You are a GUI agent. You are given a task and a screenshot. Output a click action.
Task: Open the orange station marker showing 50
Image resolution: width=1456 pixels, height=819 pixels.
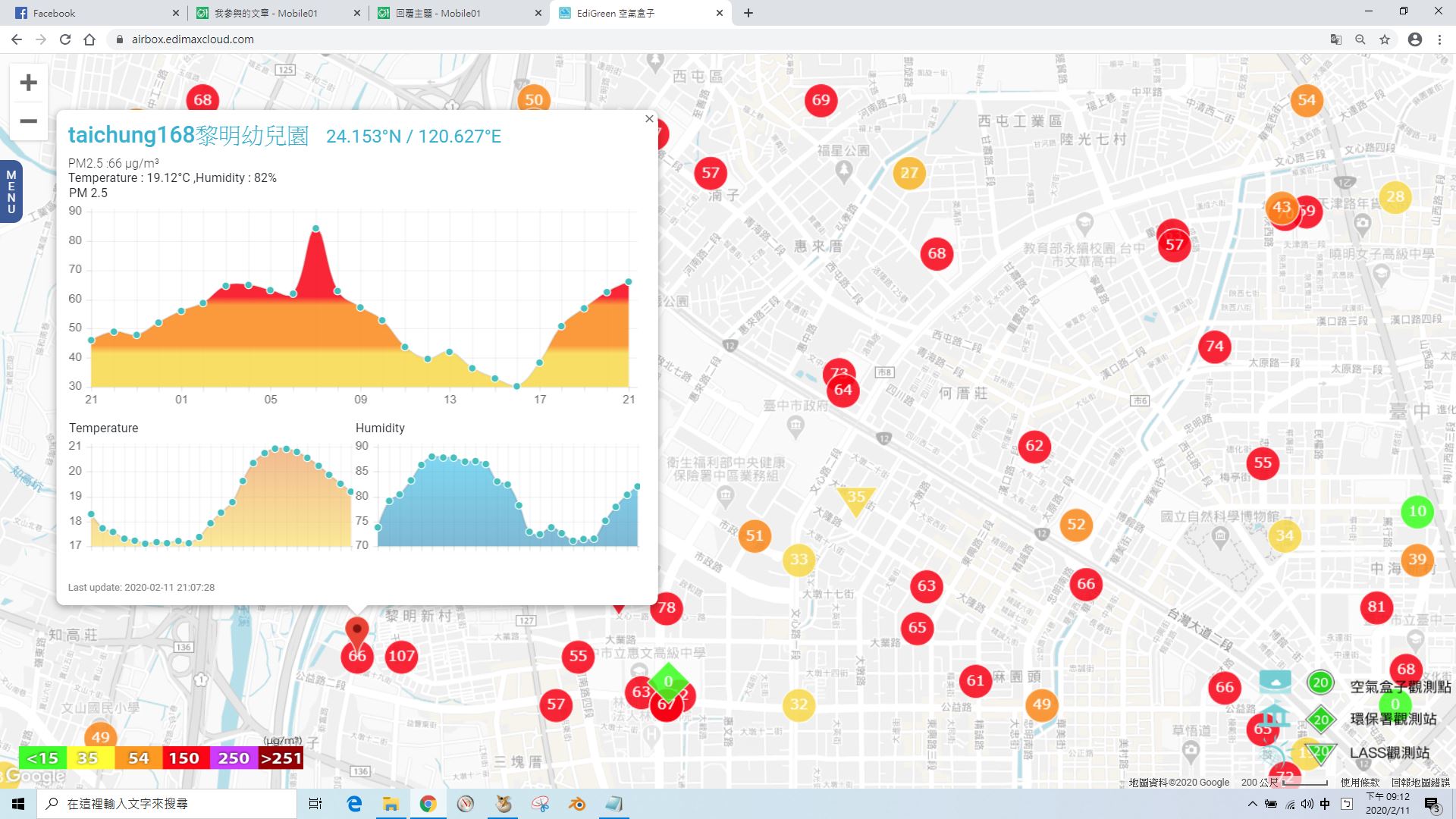pos(534,99)
